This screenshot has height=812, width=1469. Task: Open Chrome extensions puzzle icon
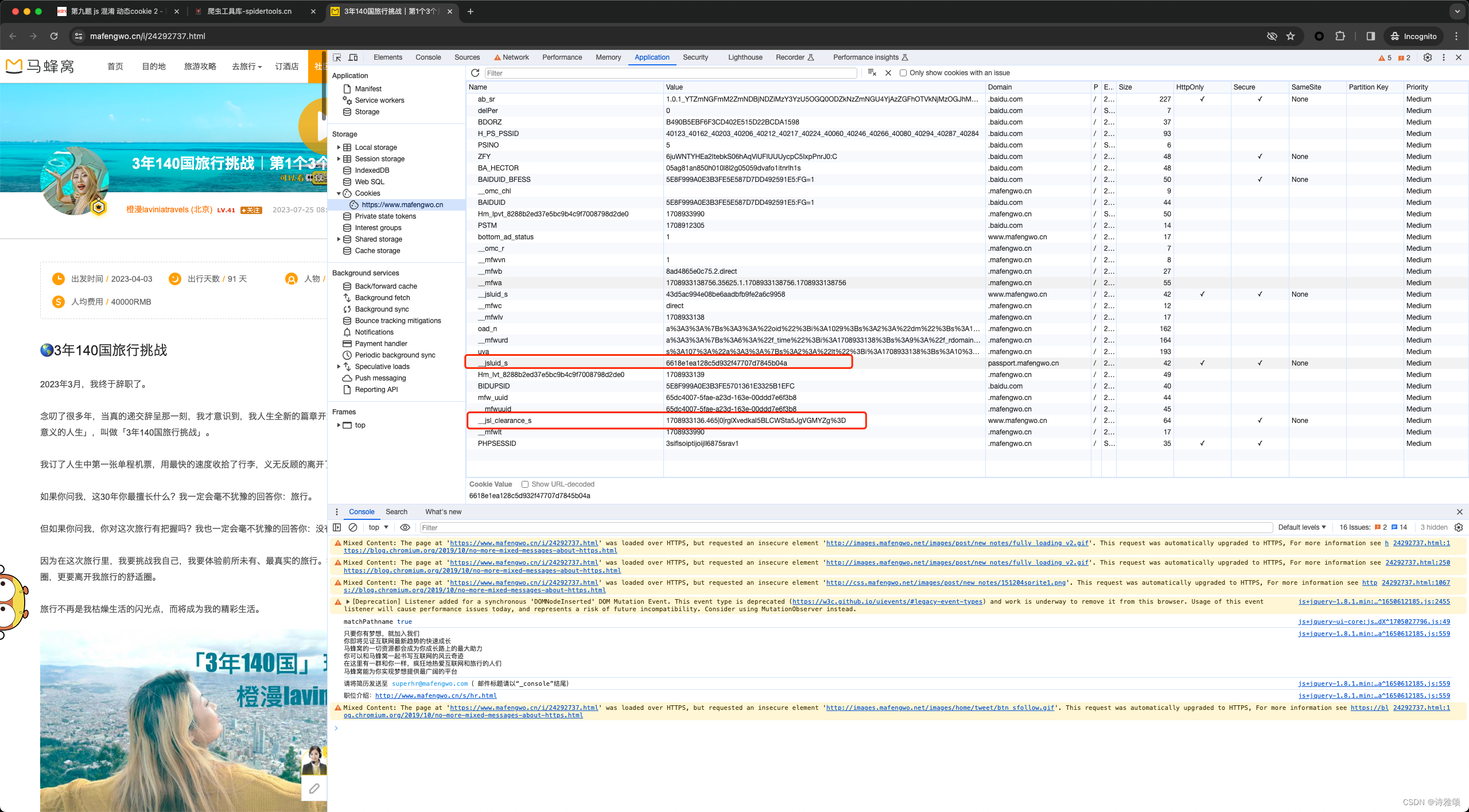[x=1340, y=36]
